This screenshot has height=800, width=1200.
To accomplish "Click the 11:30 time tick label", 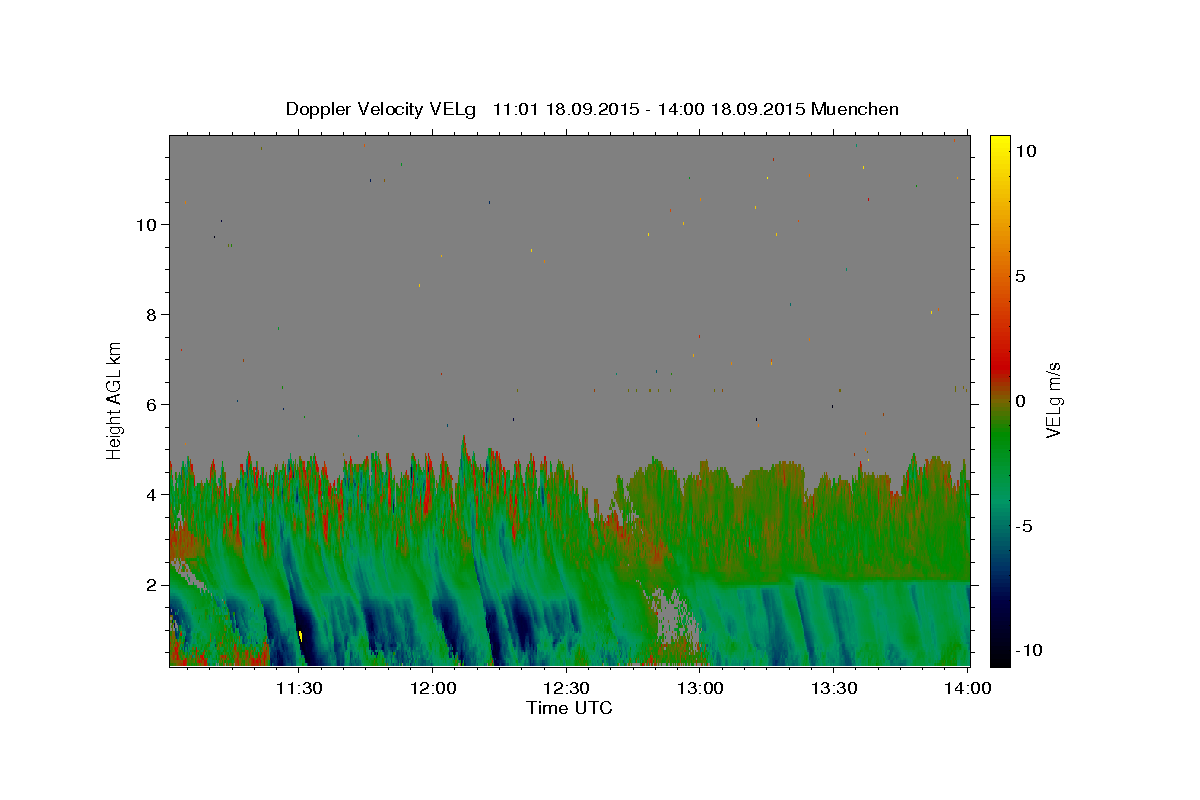I will (298, 688).
